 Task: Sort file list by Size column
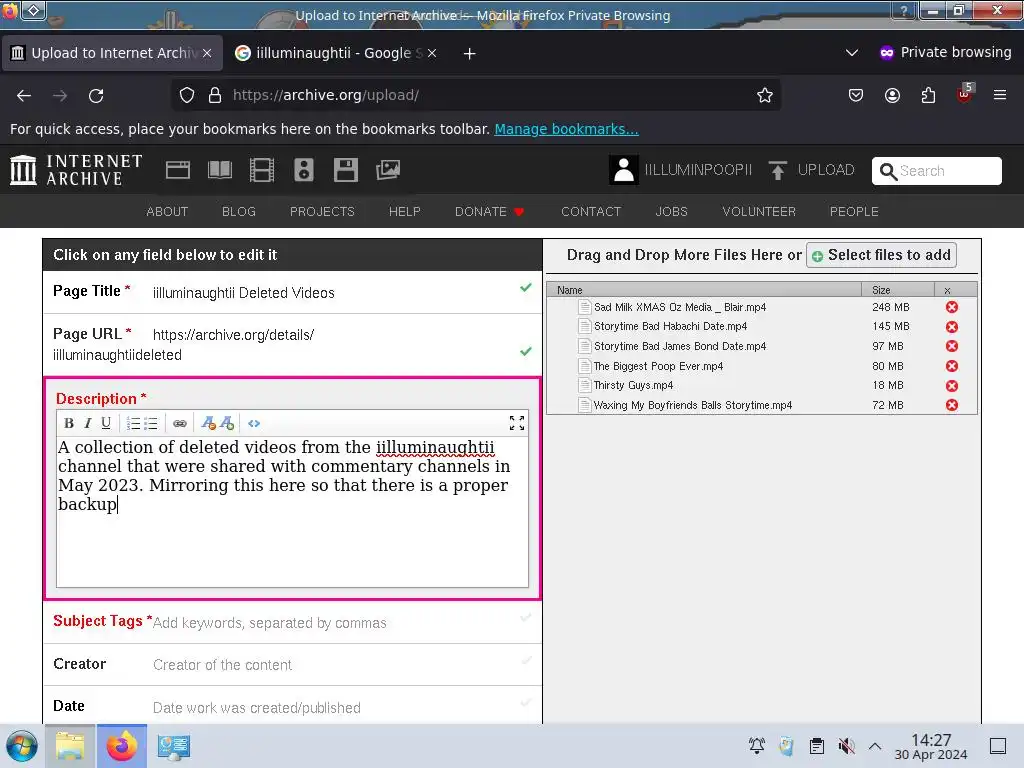(x=898, y=290)
